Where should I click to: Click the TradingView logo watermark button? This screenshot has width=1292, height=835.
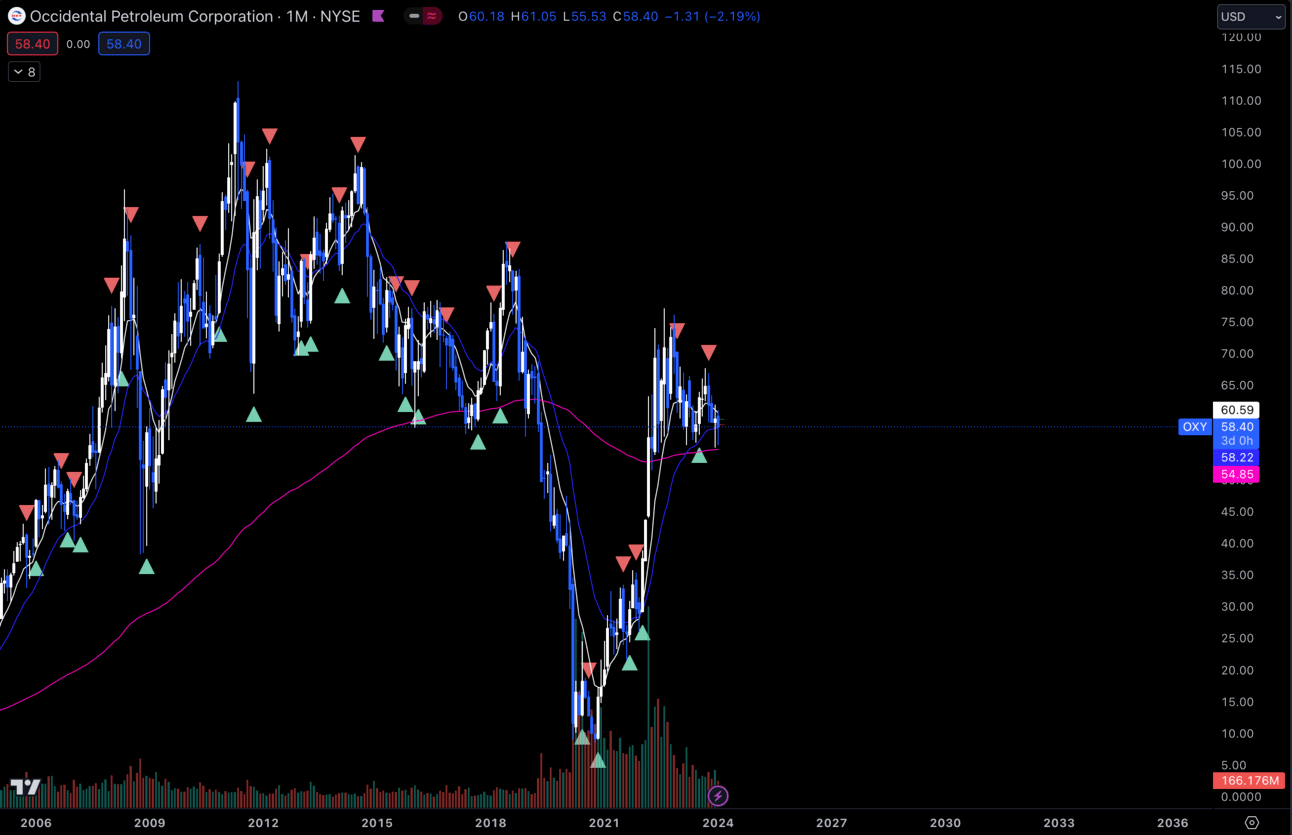[25, 787]
